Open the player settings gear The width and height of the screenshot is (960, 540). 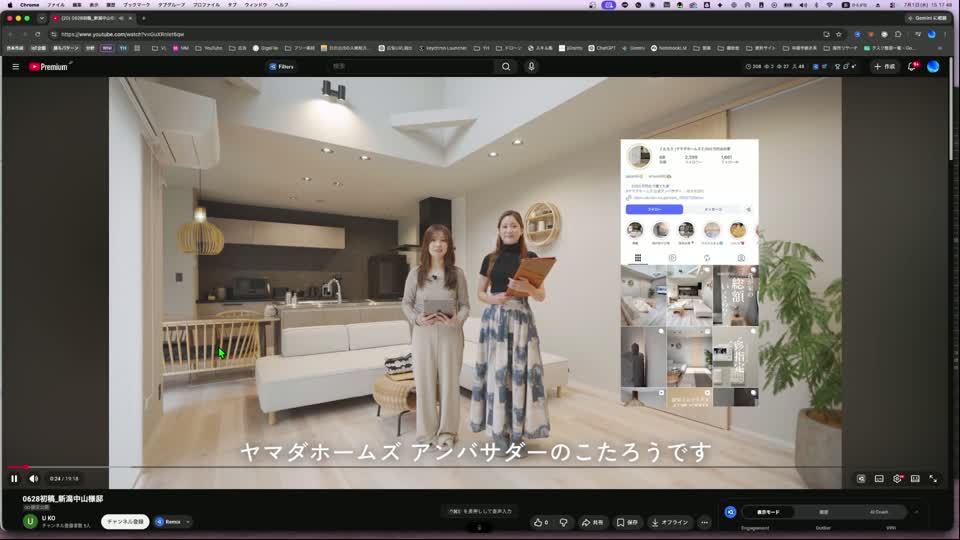click(x=897, y=479)
